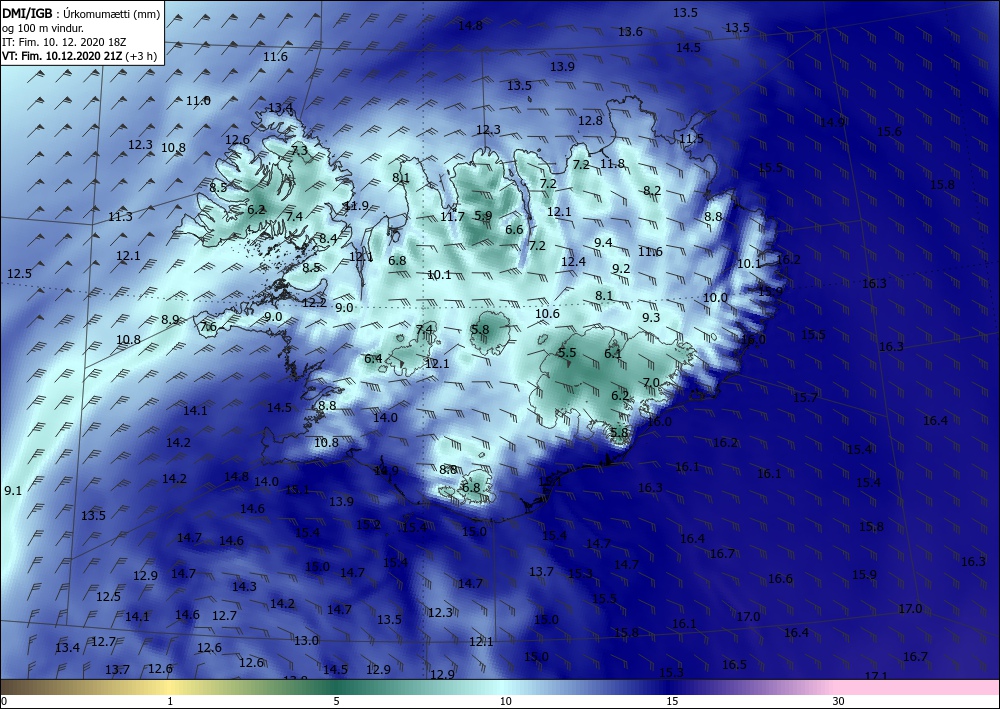This screenshot has height=709, width=1000.
Task: Click the map value '5.9'
Action: (483, 216)
